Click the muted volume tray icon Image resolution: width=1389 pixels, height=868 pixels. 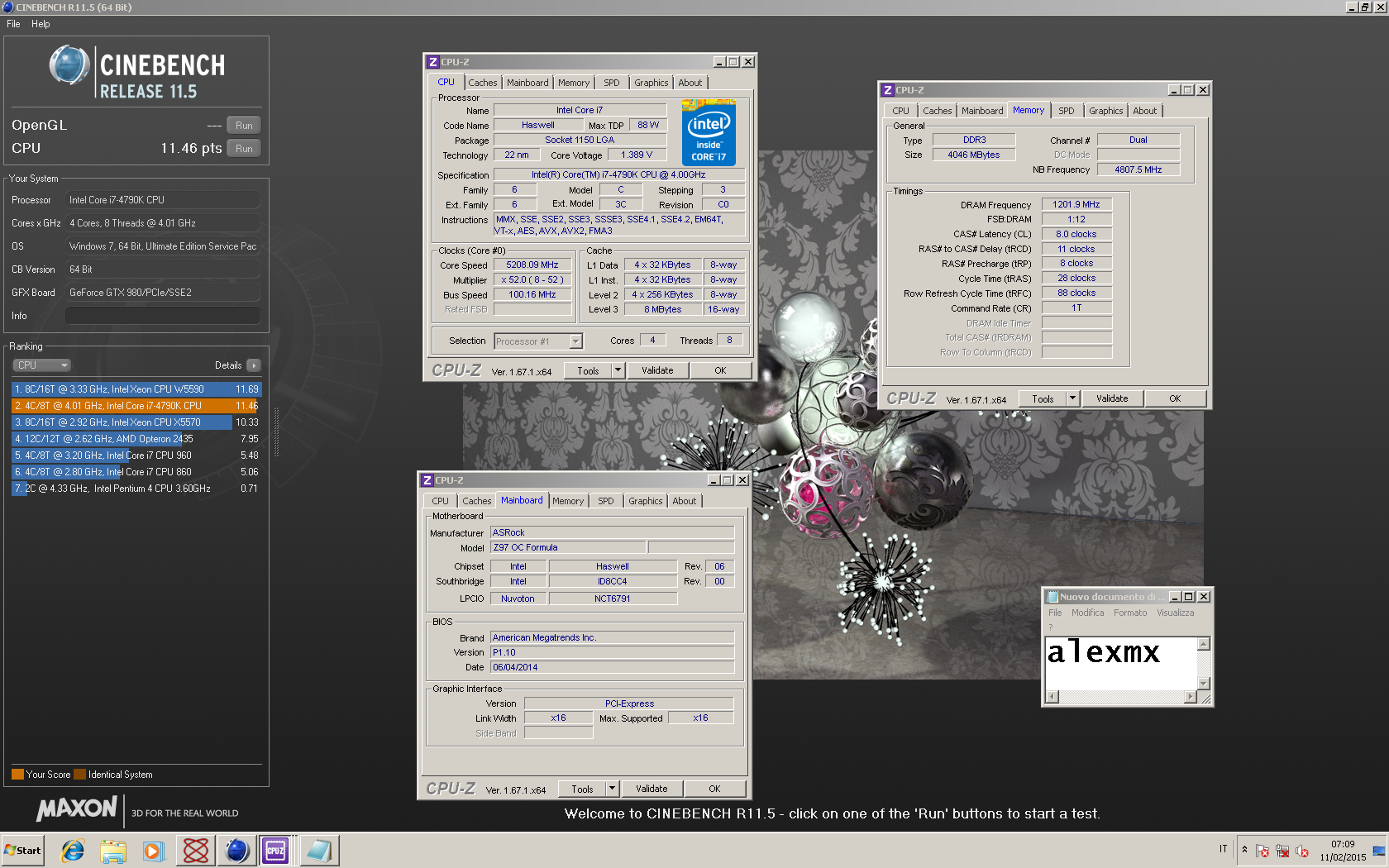pos(1301,851)
